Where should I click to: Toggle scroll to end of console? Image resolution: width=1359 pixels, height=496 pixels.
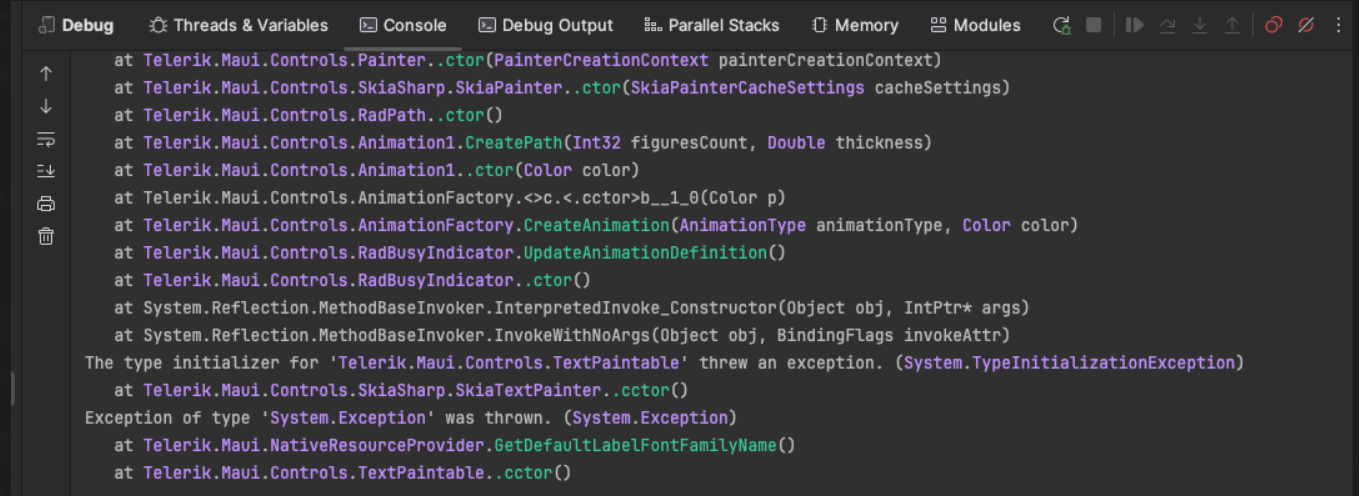tap(46, 171)
